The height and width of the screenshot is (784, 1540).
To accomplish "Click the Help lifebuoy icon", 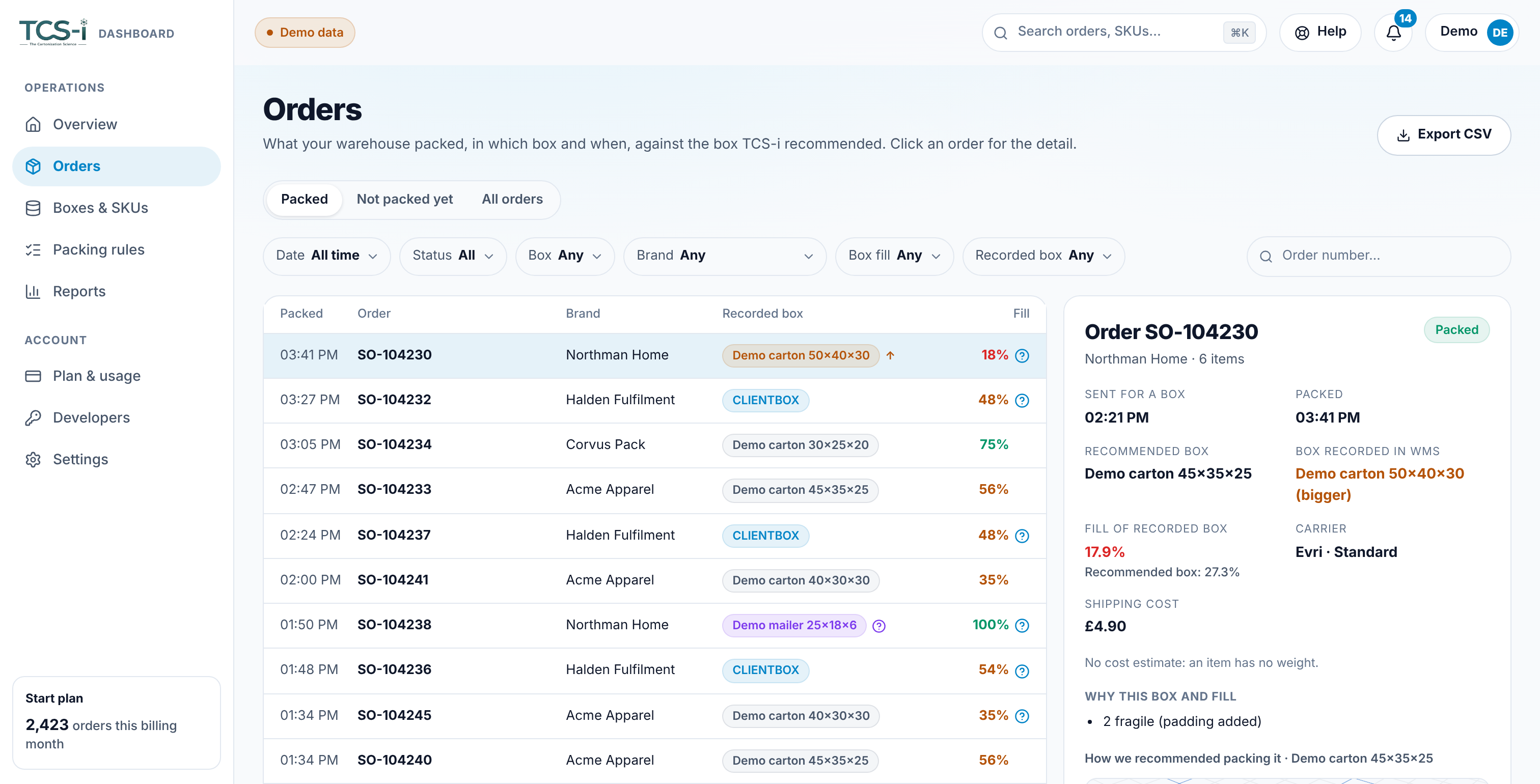I will click(1302, 32).
